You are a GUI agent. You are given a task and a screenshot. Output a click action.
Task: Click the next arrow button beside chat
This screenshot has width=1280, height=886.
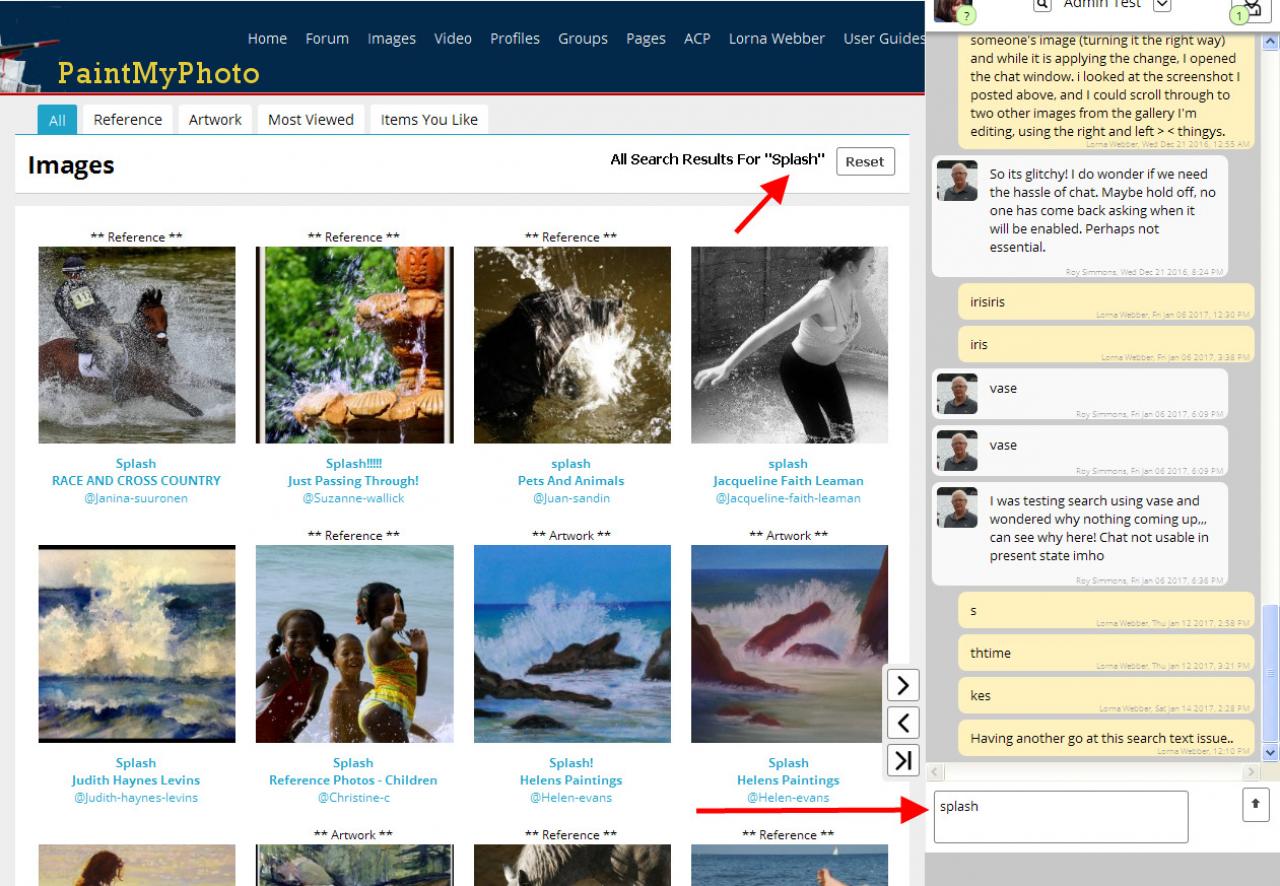click(903, 685)
